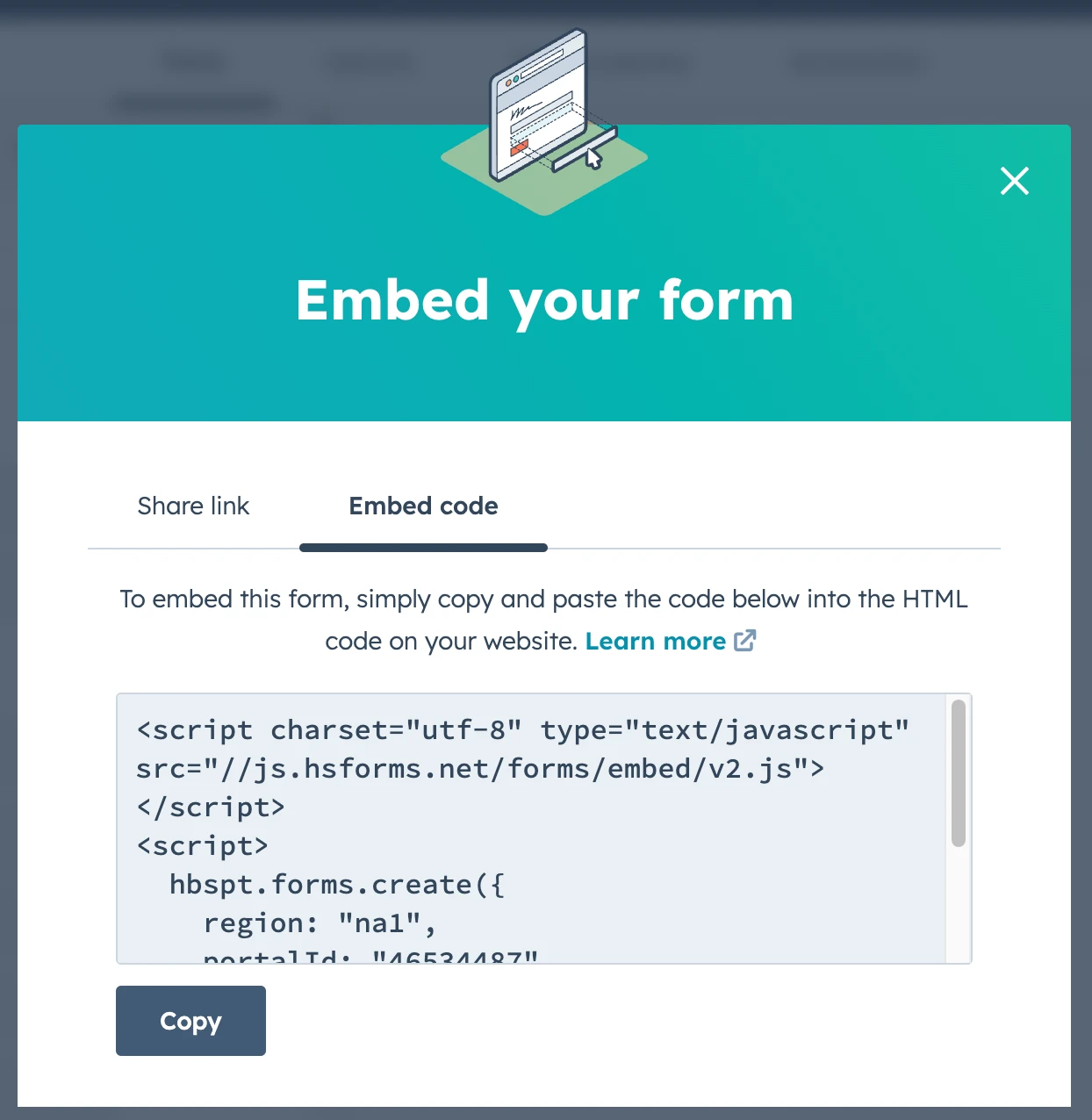Click the orange submit button in the illustration

coord(520,147)
